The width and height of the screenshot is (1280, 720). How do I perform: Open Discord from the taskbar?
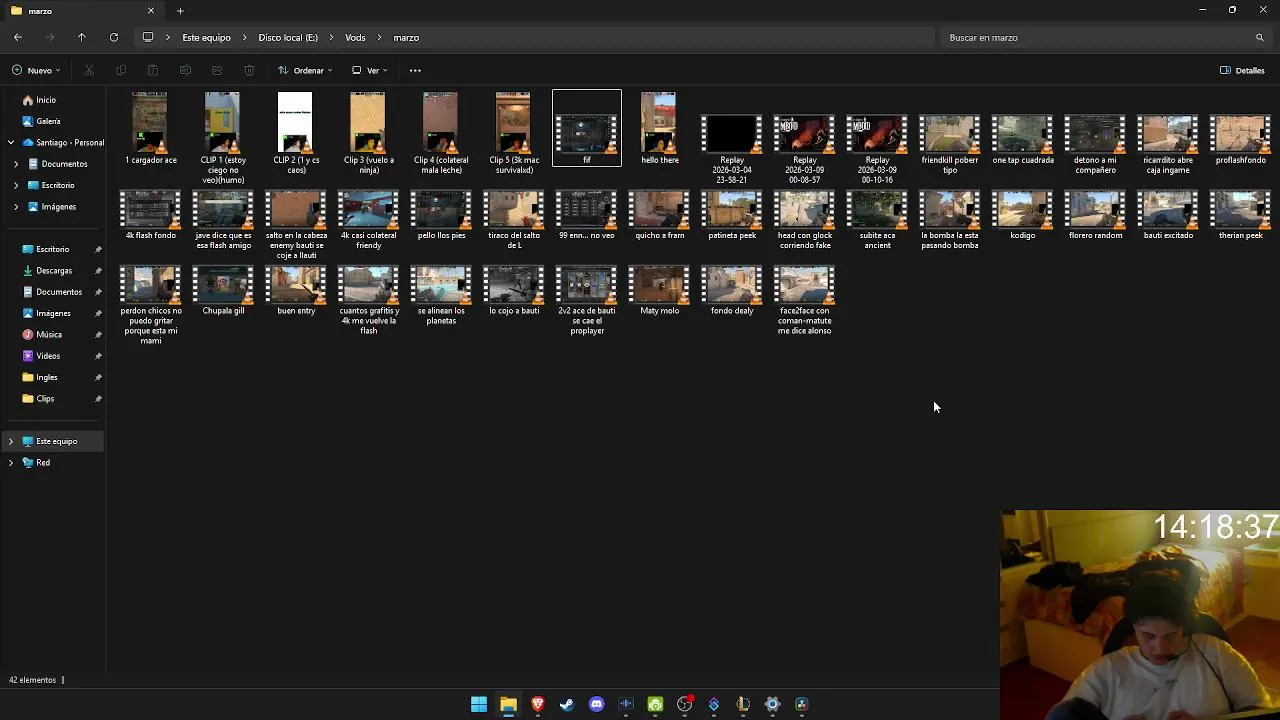point(597,705)
